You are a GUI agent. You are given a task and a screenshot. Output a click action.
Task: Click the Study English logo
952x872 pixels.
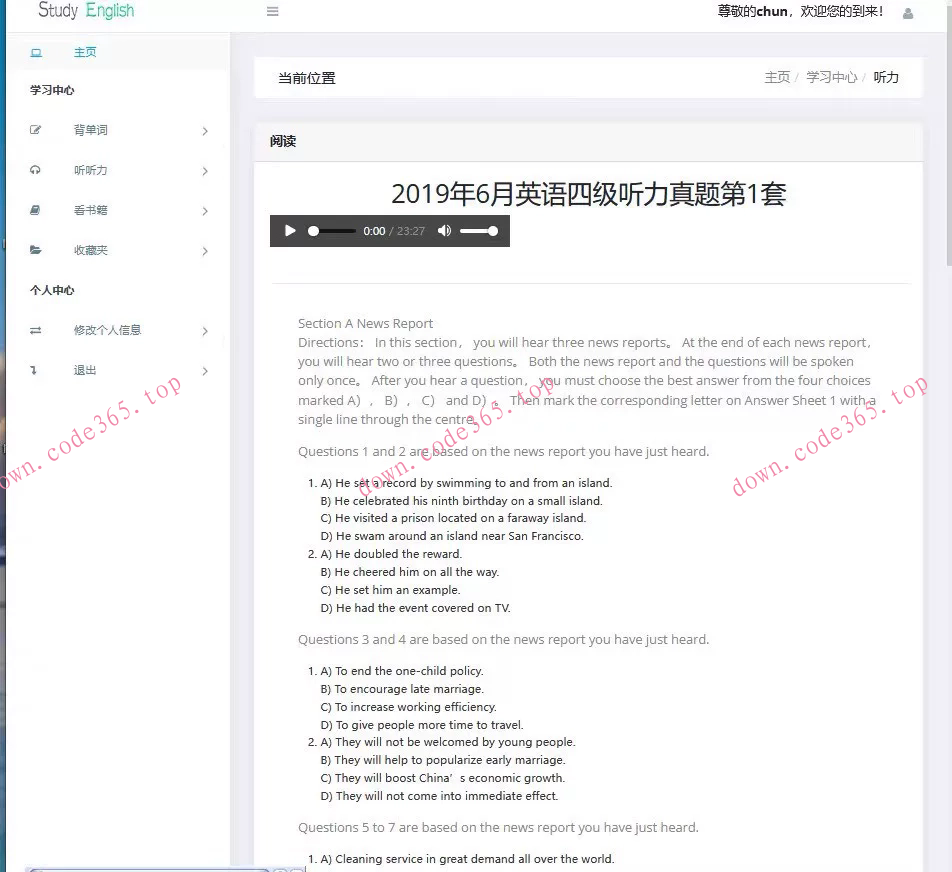pyautogui.click(x=86, y=11)
